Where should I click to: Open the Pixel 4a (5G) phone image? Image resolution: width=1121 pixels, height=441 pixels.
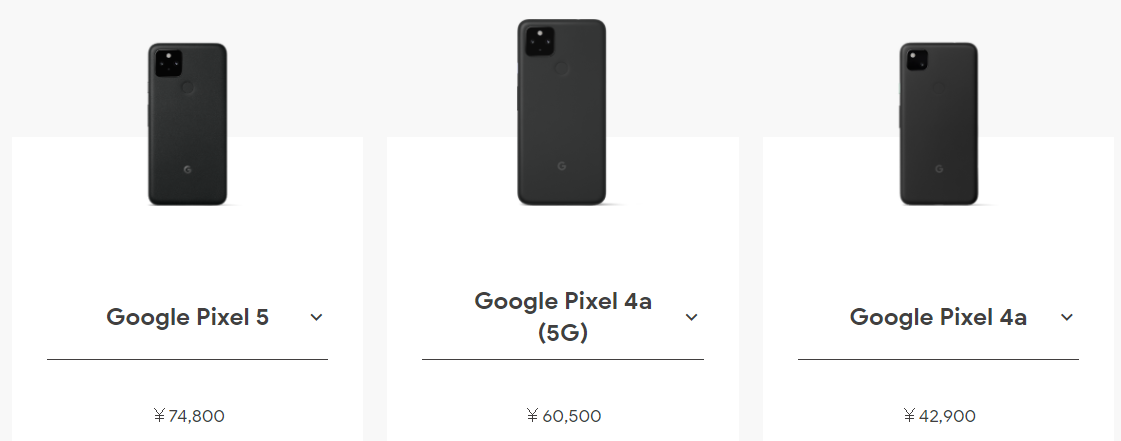pyautogui.click(x=561, y=112)
